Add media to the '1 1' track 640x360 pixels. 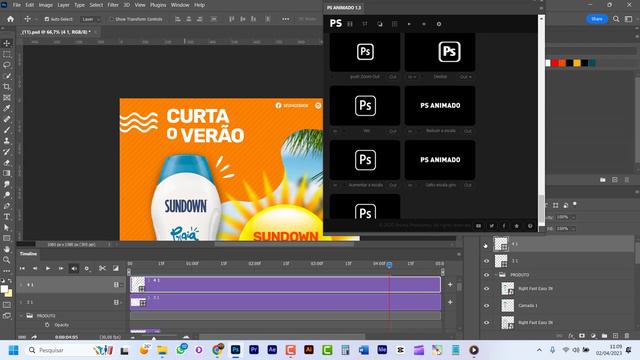[450, 302]
